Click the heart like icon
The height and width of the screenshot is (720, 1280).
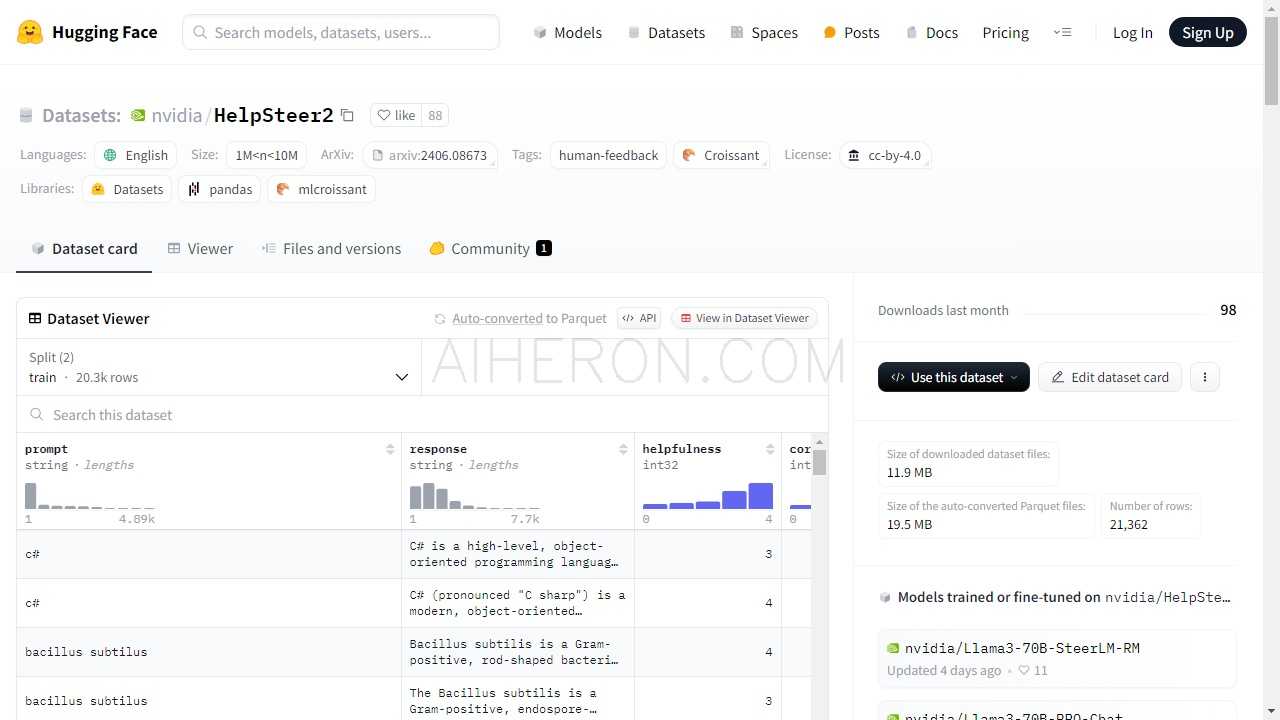(x=384, y=115)
